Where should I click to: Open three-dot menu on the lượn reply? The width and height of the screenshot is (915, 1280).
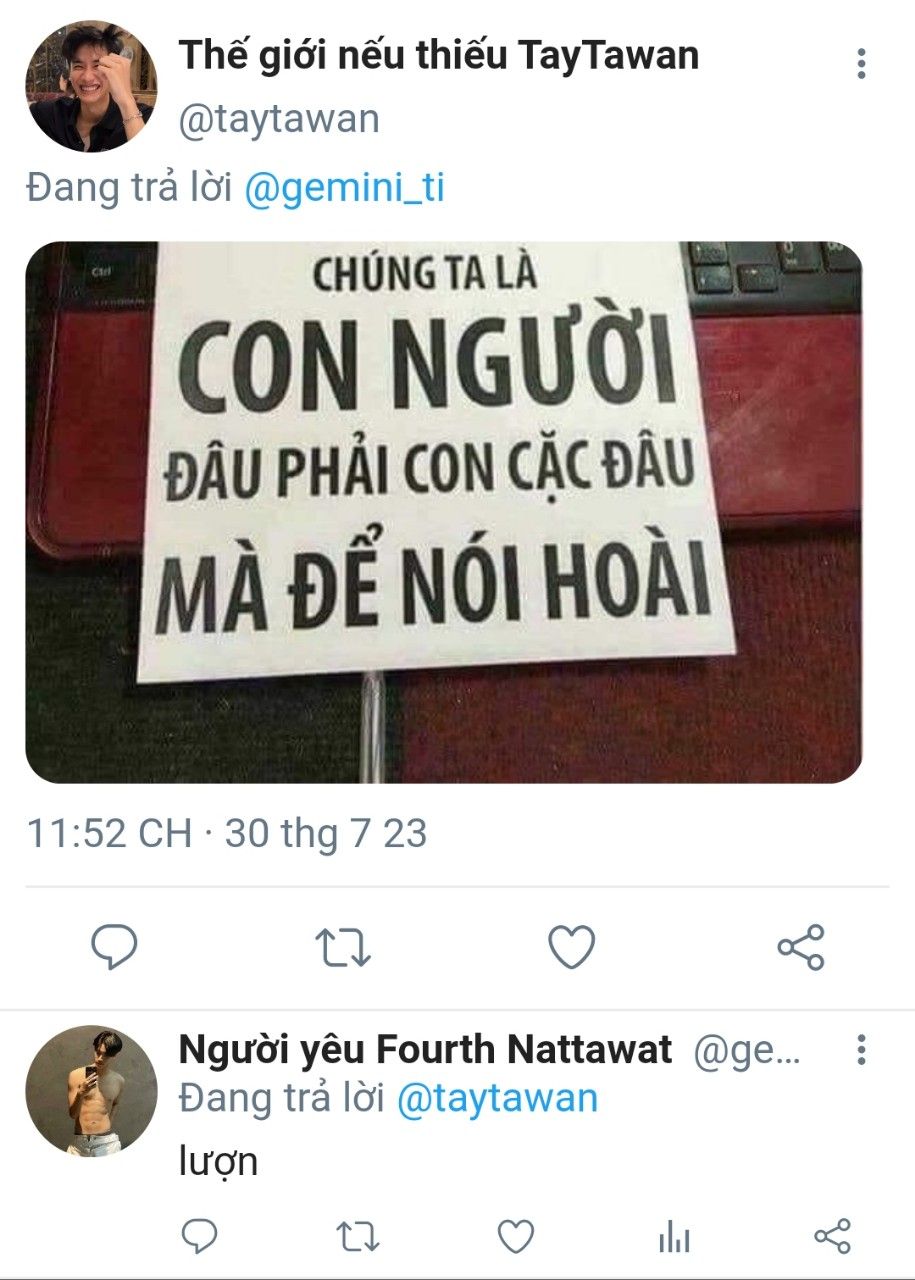[x=861, y=1050]
